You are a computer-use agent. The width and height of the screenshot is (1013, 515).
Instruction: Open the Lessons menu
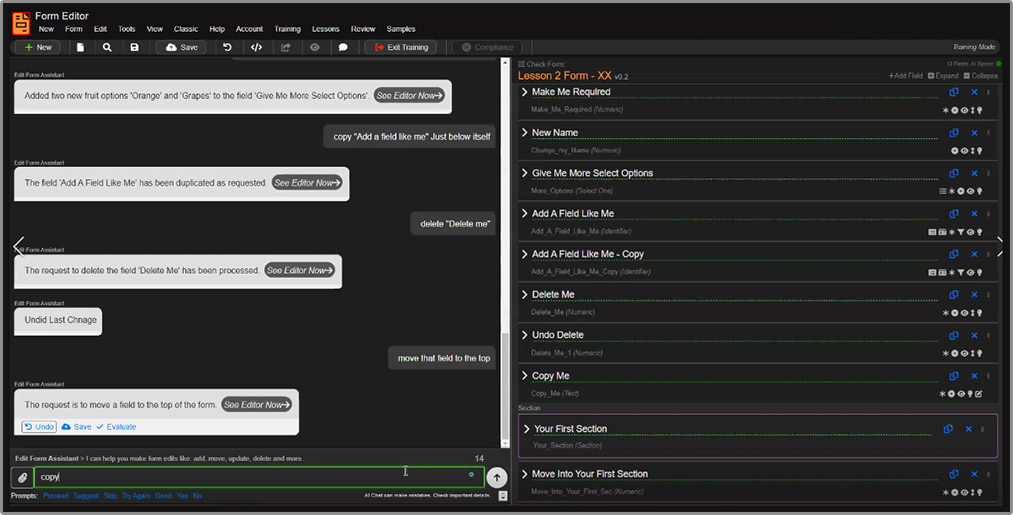(x=326, y=29)
